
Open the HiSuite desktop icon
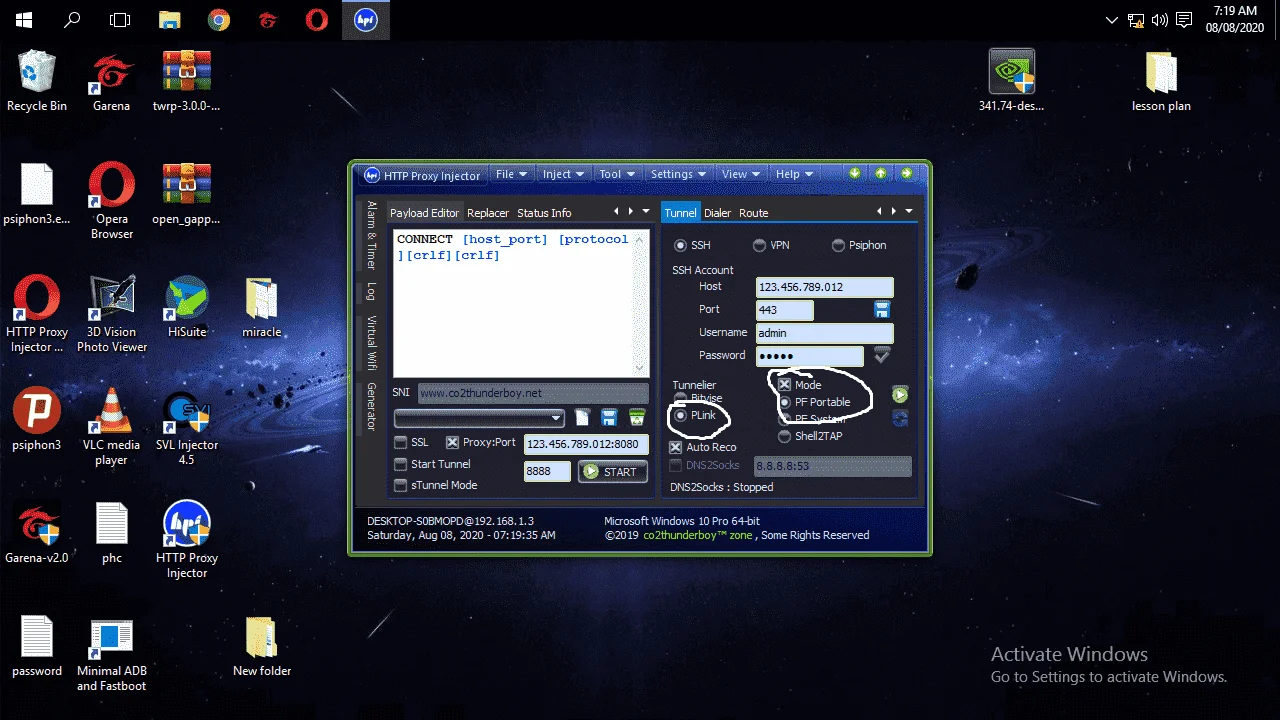tap(187, 307)
